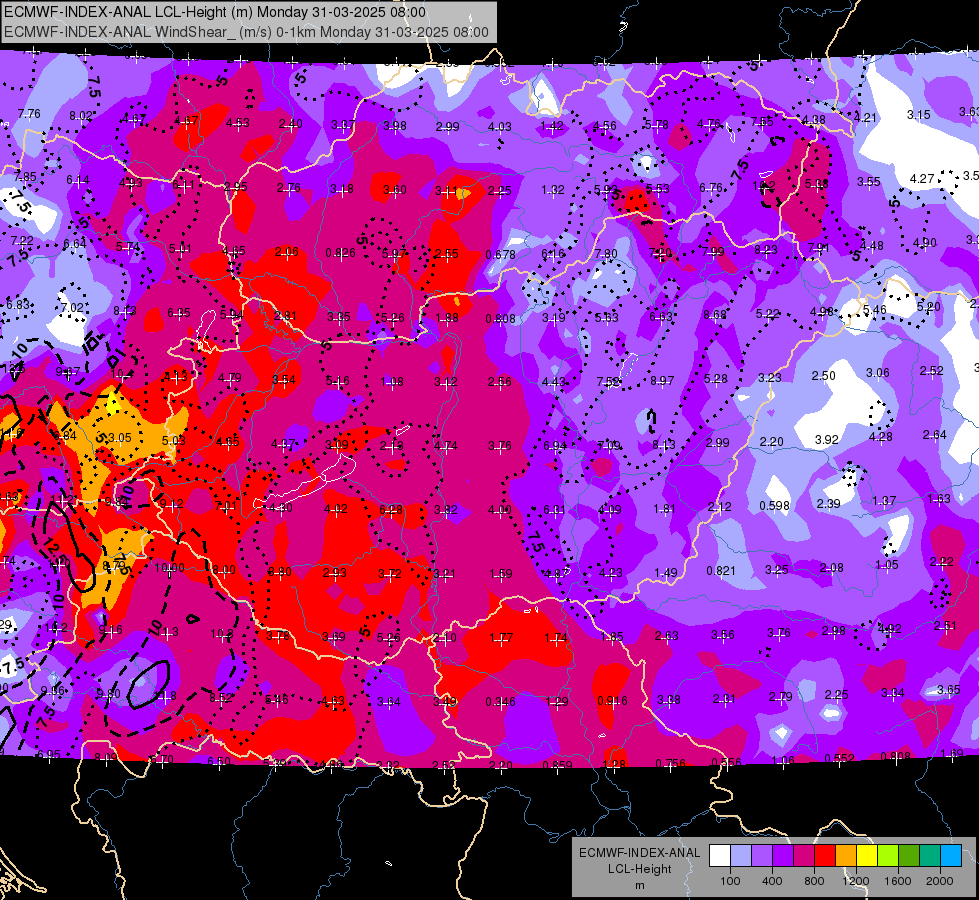Click the wind shear value "8.68"

coord(715,315)
